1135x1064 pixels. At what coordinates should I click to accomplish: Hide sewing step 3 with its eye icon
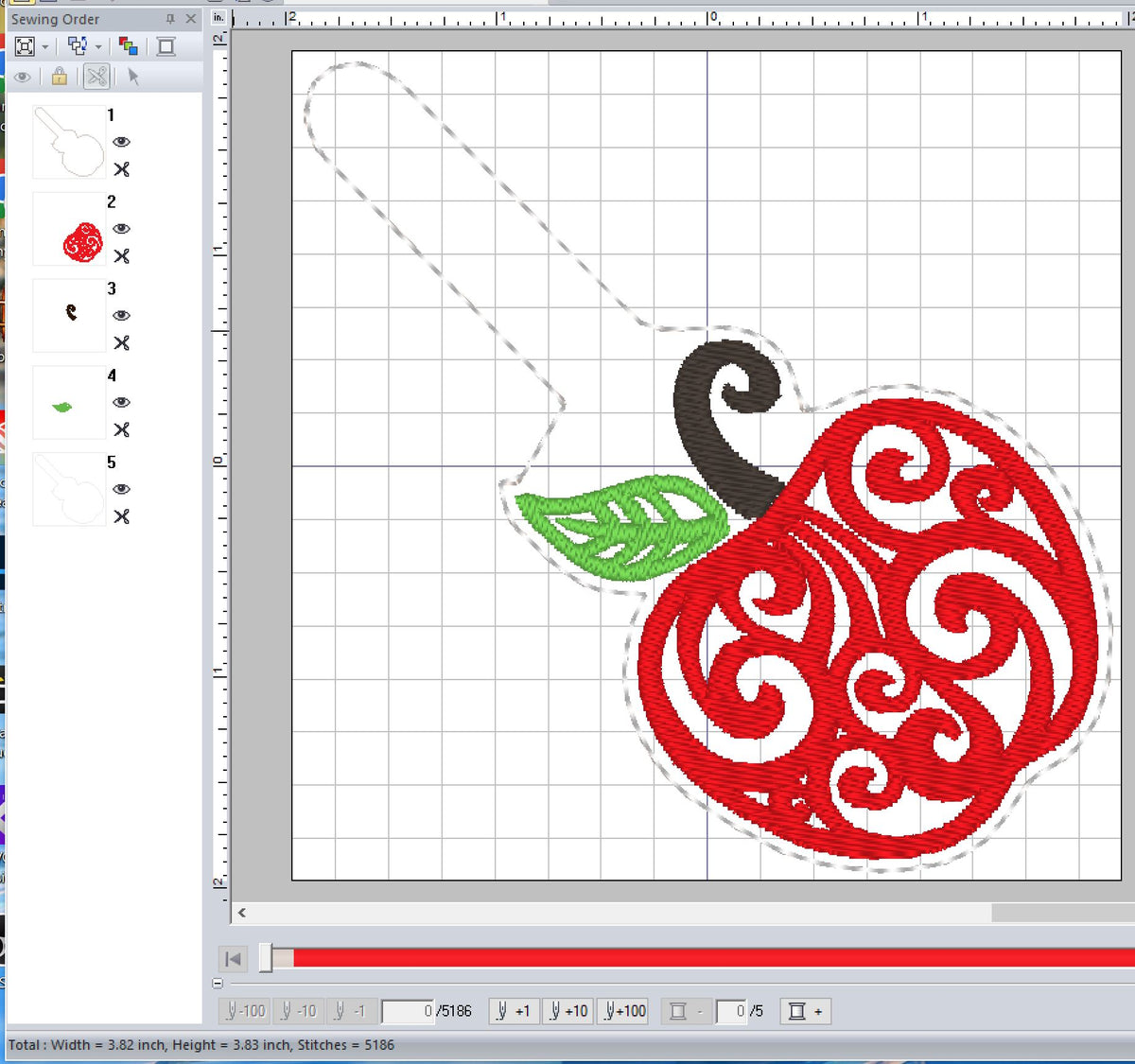(121, 316)
